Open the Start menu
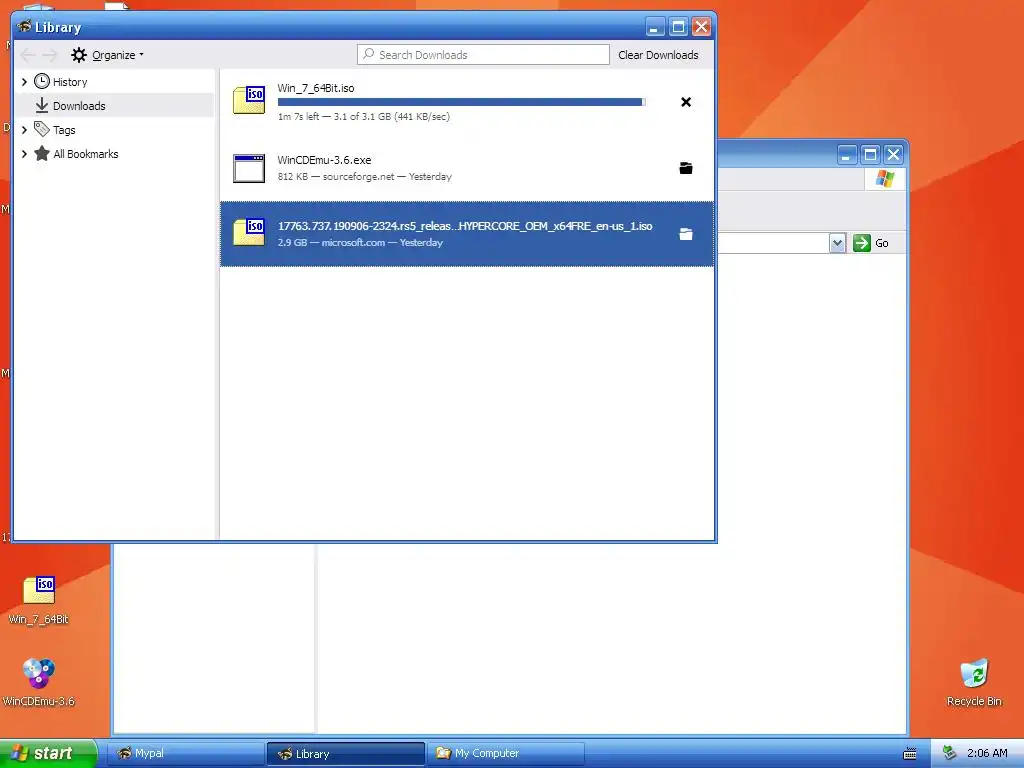1024x768 pixels. click(48, 753)
